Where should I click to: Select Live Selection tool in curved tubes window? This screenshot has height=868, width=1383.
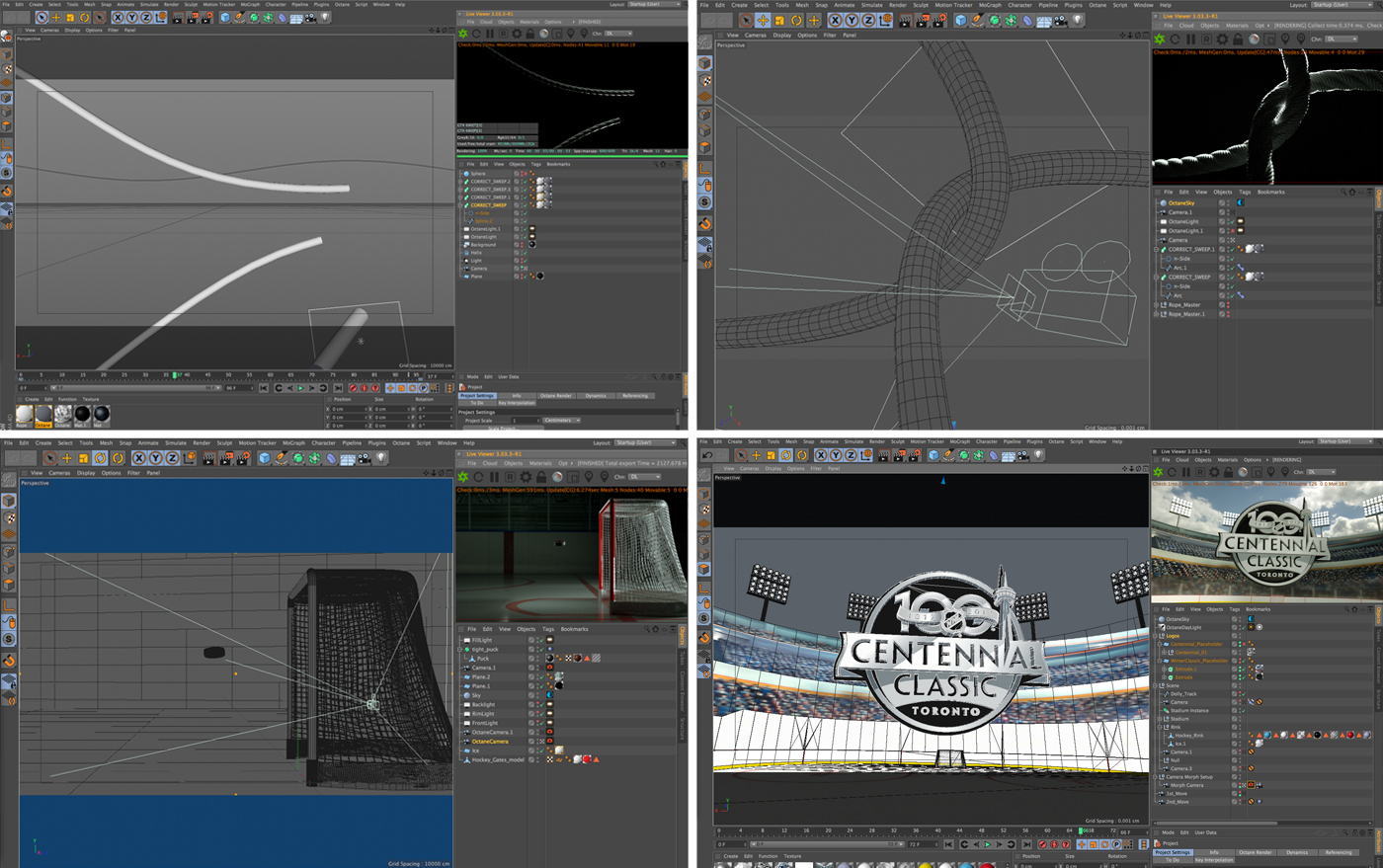42,18
